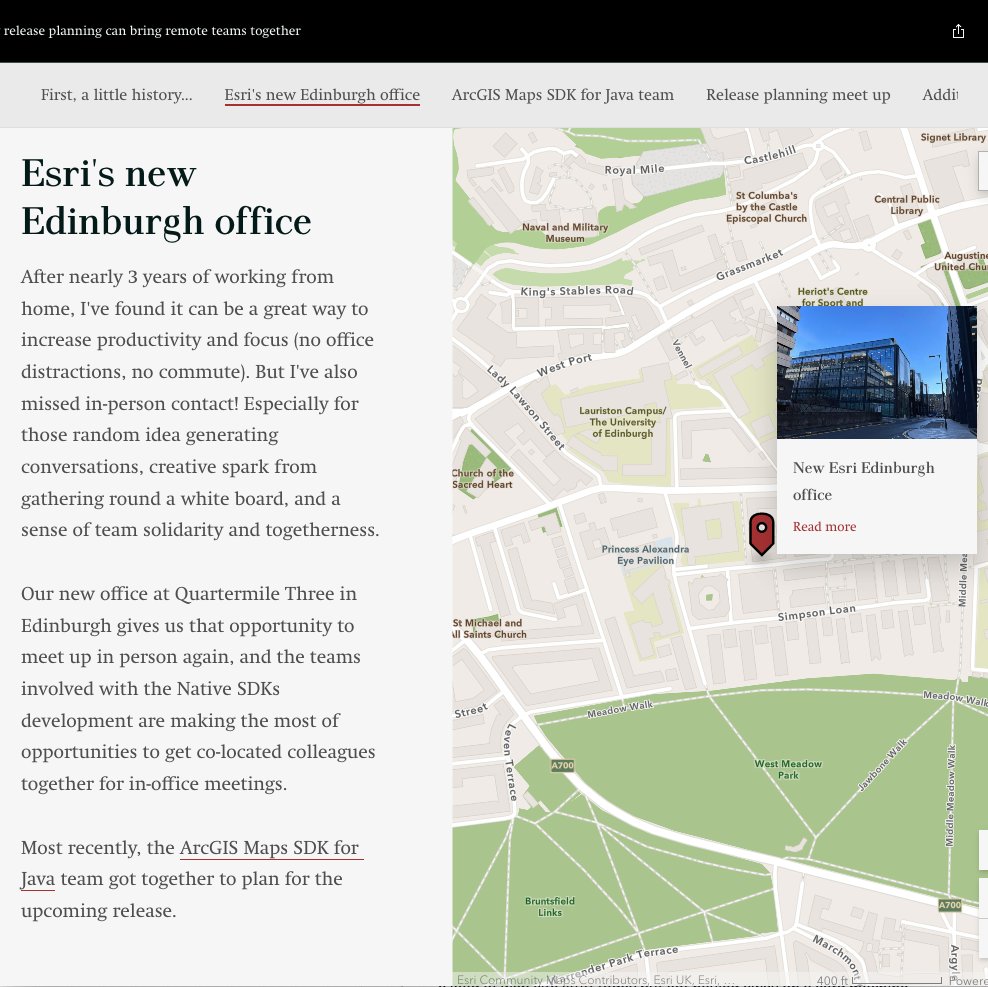
Task: Click the 'Central Public Library' label
Action: (x=907, y=205)
